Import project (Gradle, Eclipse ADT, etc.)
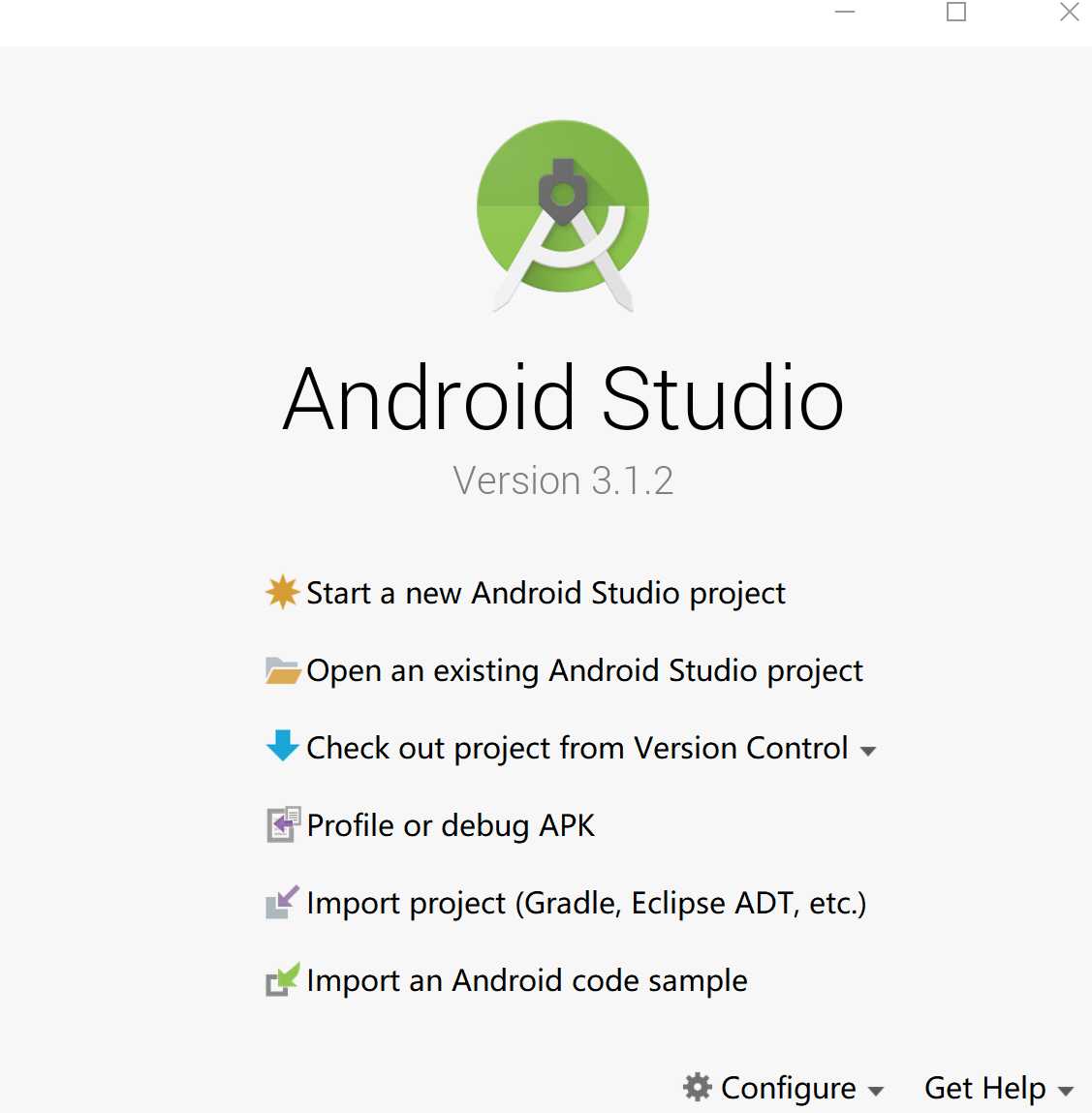Screen dimensions: 1092x1113 [586, 904]
